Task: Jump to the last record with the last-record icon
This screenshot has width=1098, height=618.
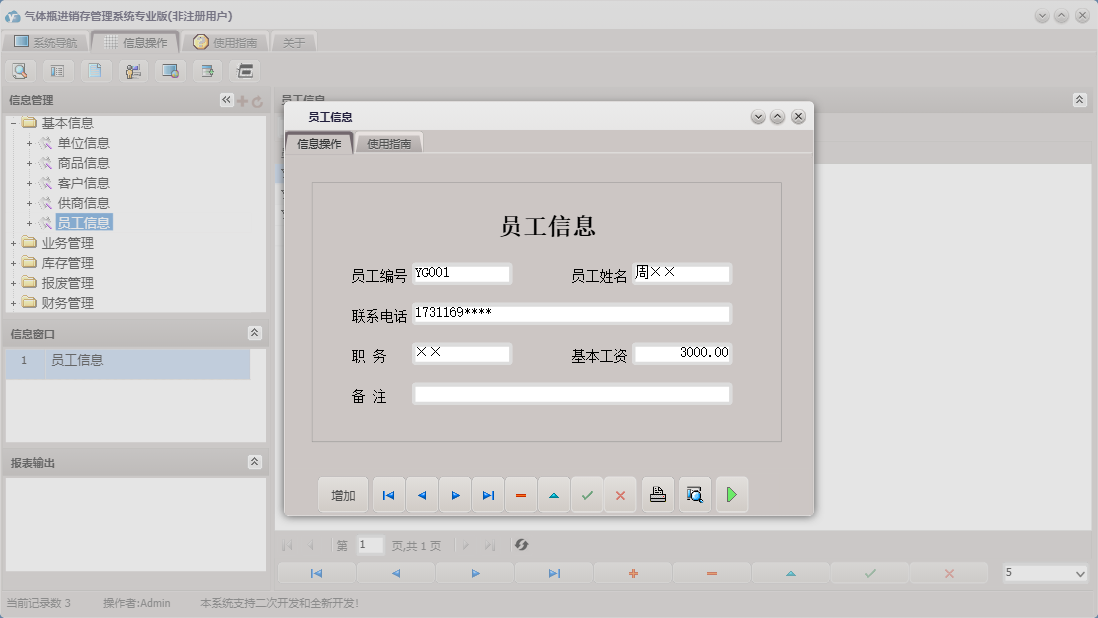Action: coord(488,494)
